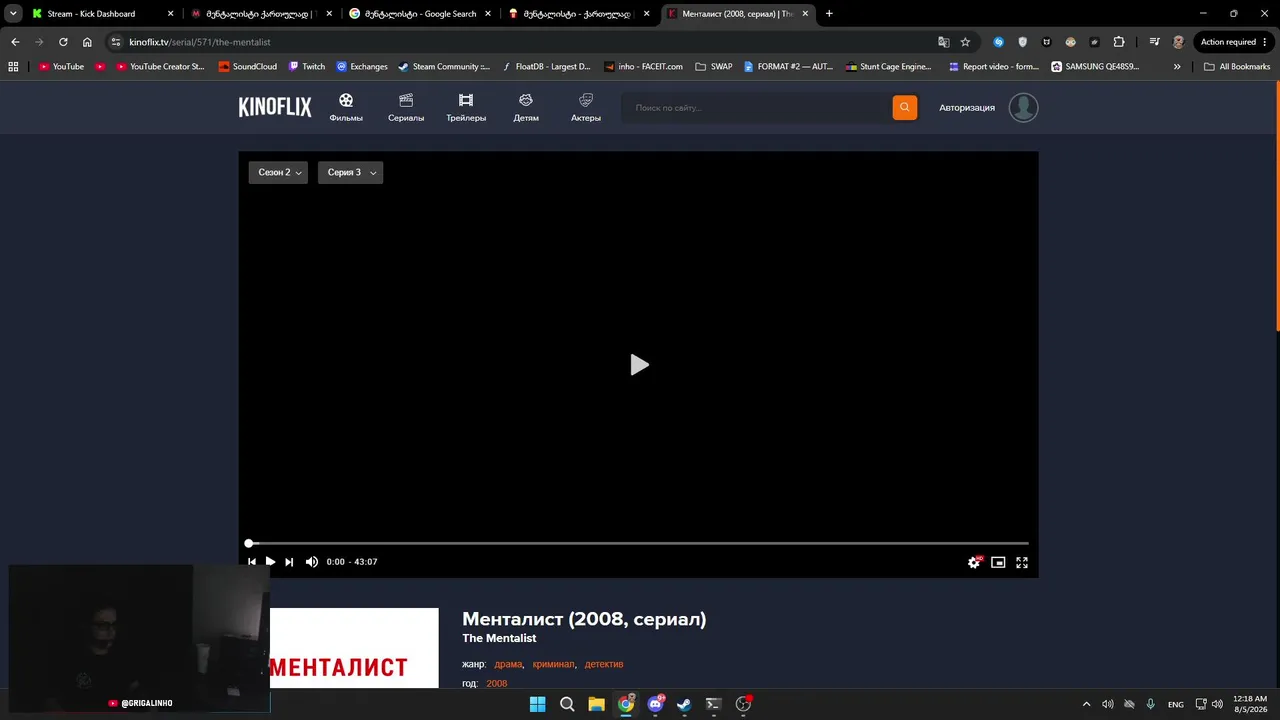This screenshot has width=1280, height=720.
Task: Open the Twitch bookmark
Action: (x=306, y=67)
